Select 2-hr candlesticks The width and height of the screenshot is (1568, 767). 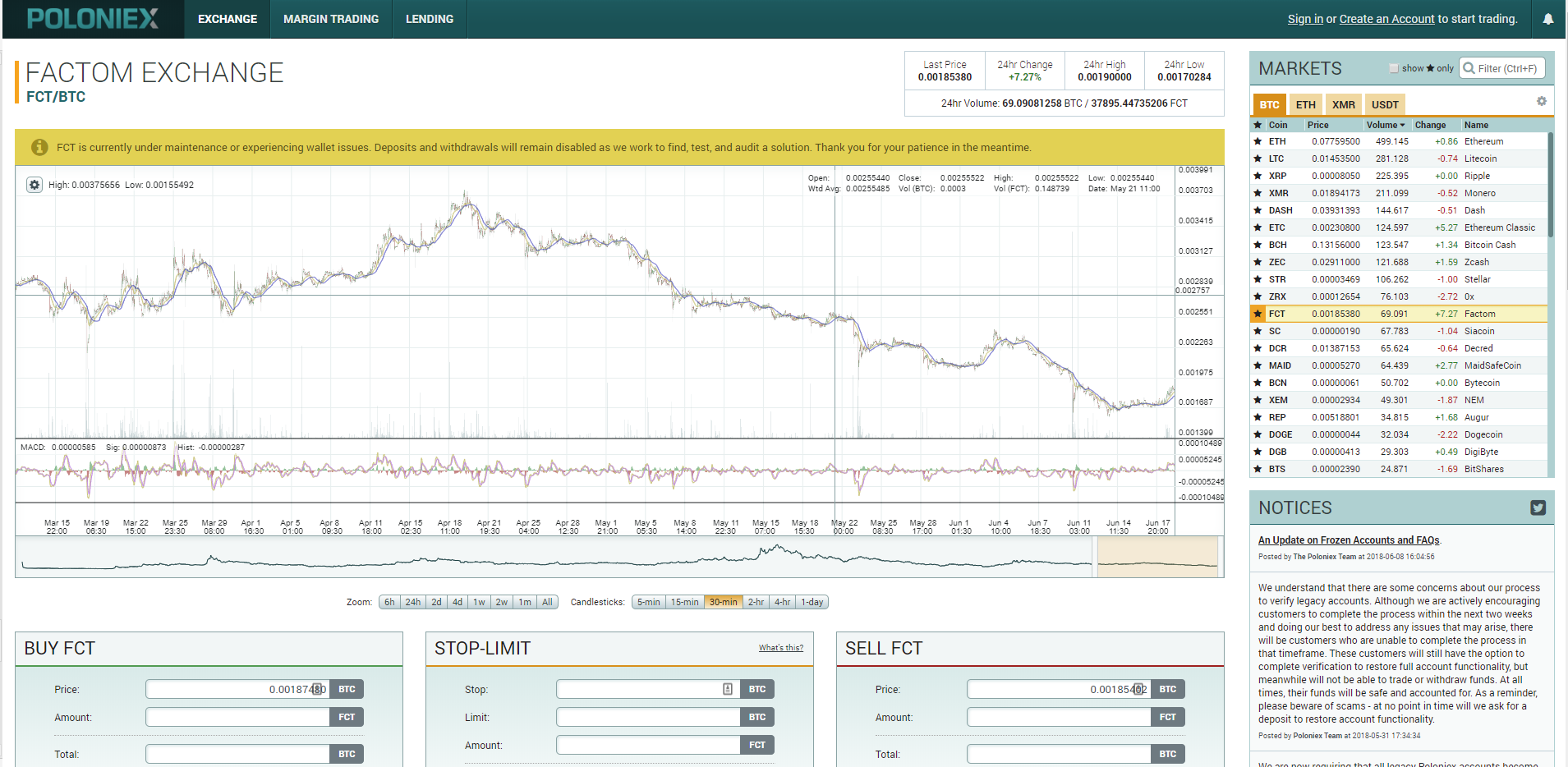click(756, 602)
